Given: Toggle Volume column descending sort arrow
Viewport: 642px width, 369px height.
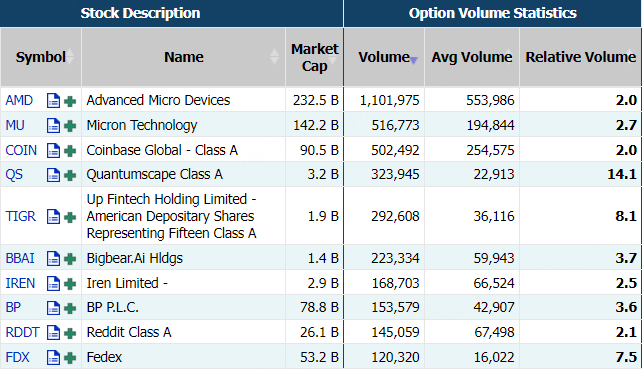Looking at the screenshot, I should point(414,61).
